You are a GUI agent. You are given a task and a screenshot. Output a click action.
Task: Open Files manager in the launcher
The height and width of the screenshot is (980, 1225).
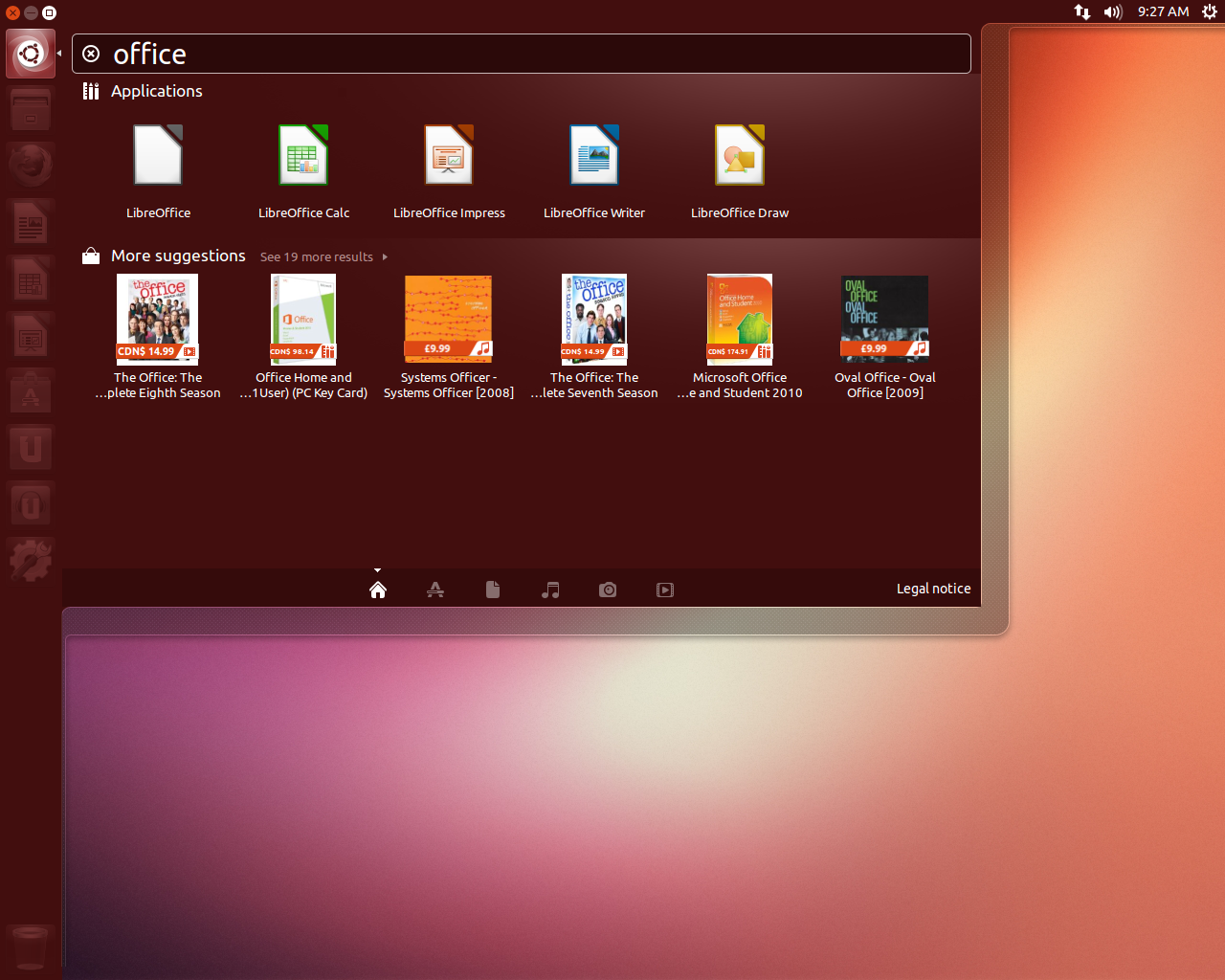[31, 109]
